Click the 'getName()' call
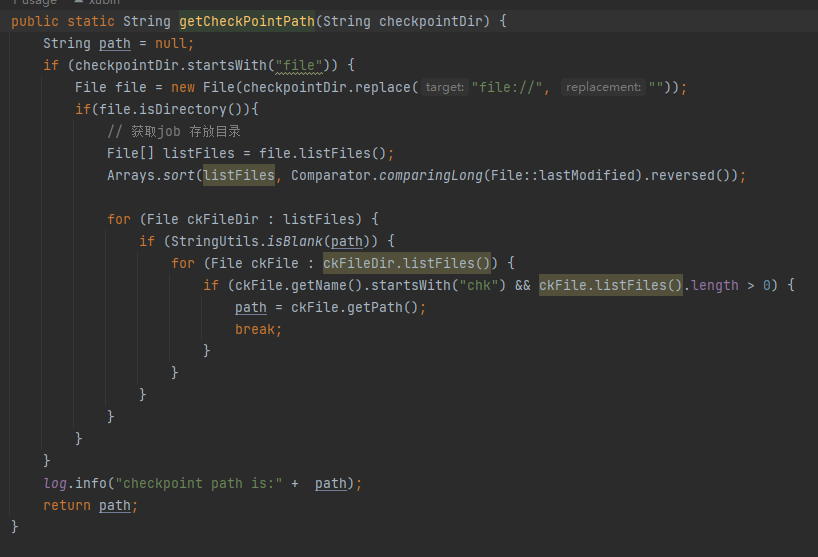 (327, 285)
